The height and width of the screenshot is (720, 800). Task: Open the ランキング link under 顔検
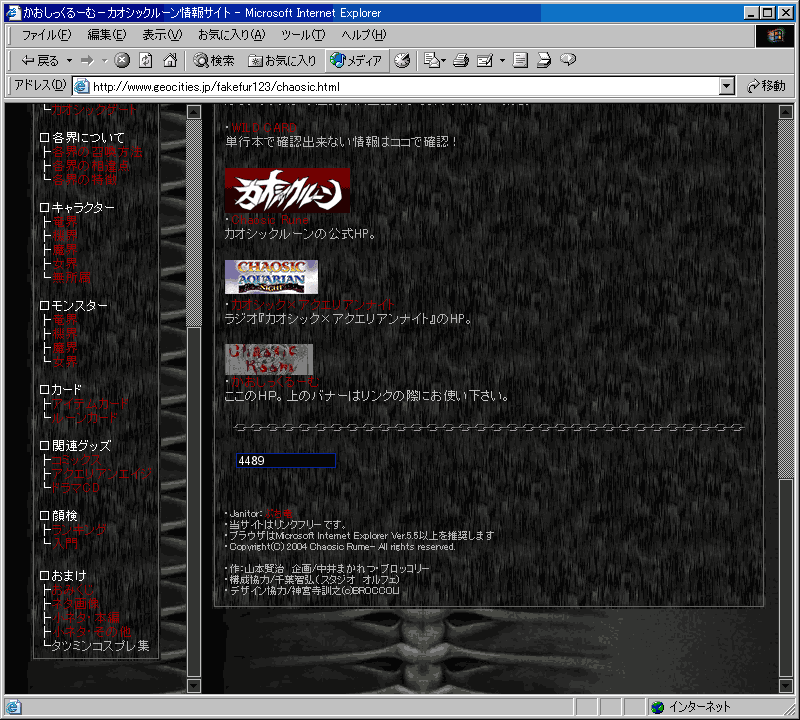[79, 530]
